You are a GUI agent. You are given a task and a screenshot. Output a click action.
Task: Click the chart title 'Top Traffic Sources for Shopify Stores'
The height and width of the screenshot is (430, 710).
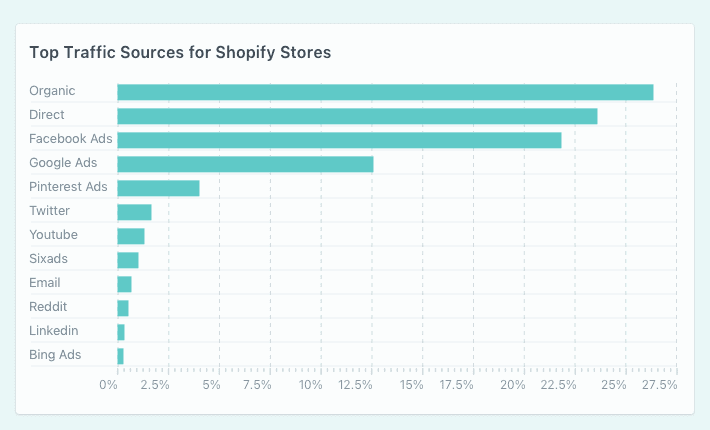pyautogui.click(x=180, y=53)
